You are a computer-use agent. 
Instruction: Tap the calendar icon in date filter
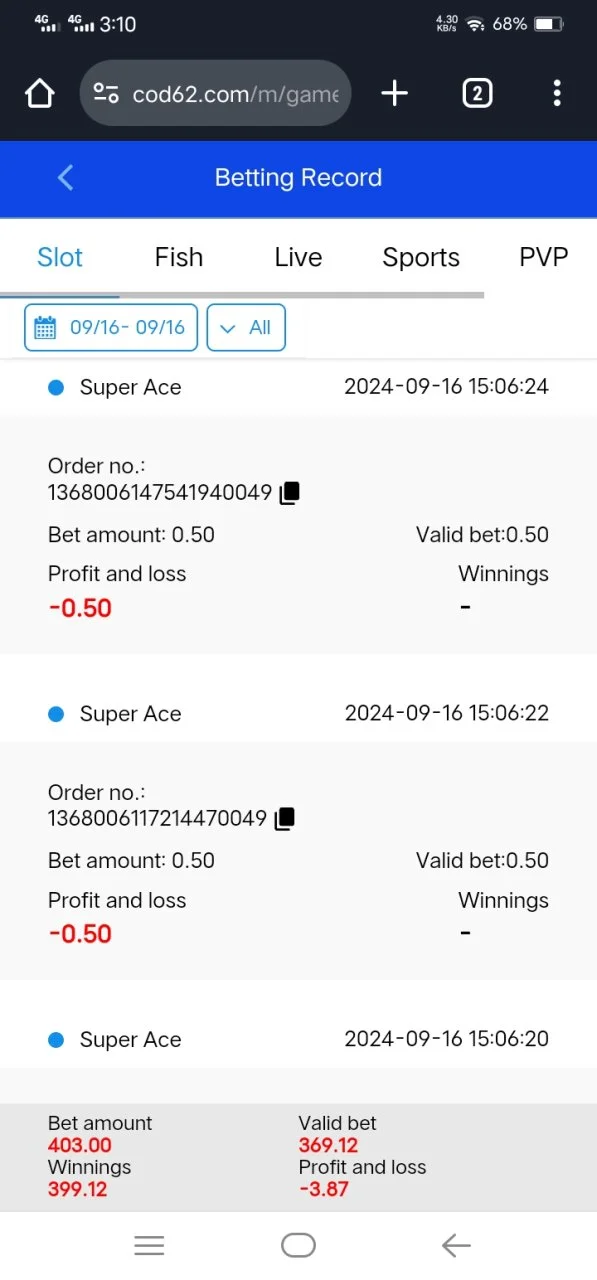(x=45, y=328)
